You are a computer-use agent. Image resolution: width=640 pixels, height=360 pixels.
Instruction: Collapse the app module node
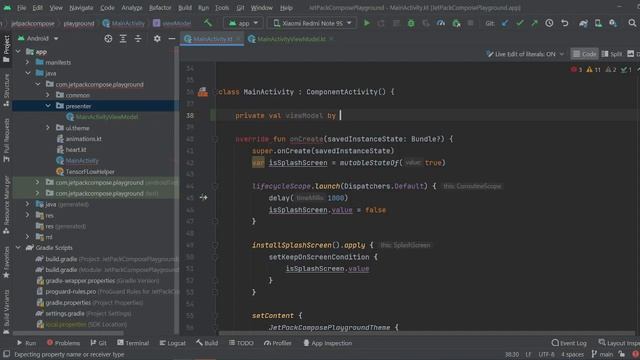[x=18, y=51]
